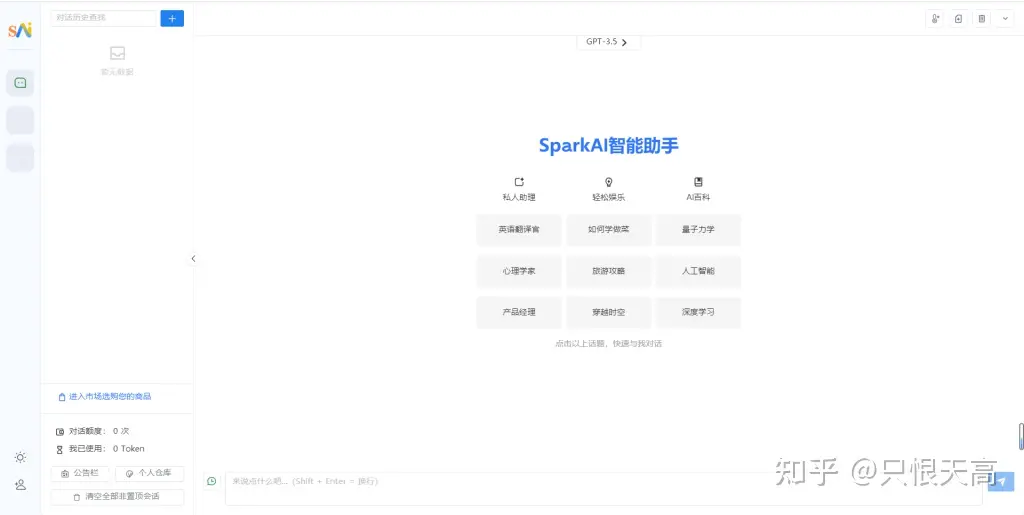
Task: Choose the 人工智能 prompt card
Action: [698, 271]
